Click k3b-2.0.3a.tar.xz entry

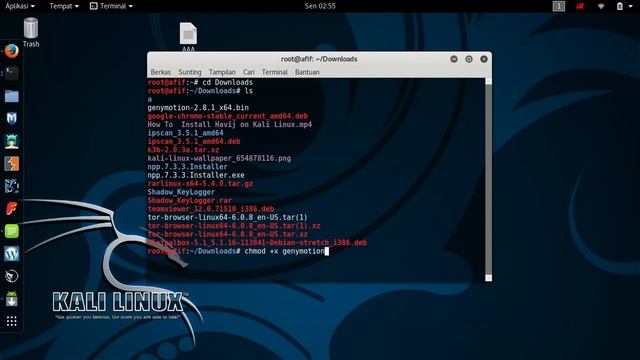(x=183, y=150)
